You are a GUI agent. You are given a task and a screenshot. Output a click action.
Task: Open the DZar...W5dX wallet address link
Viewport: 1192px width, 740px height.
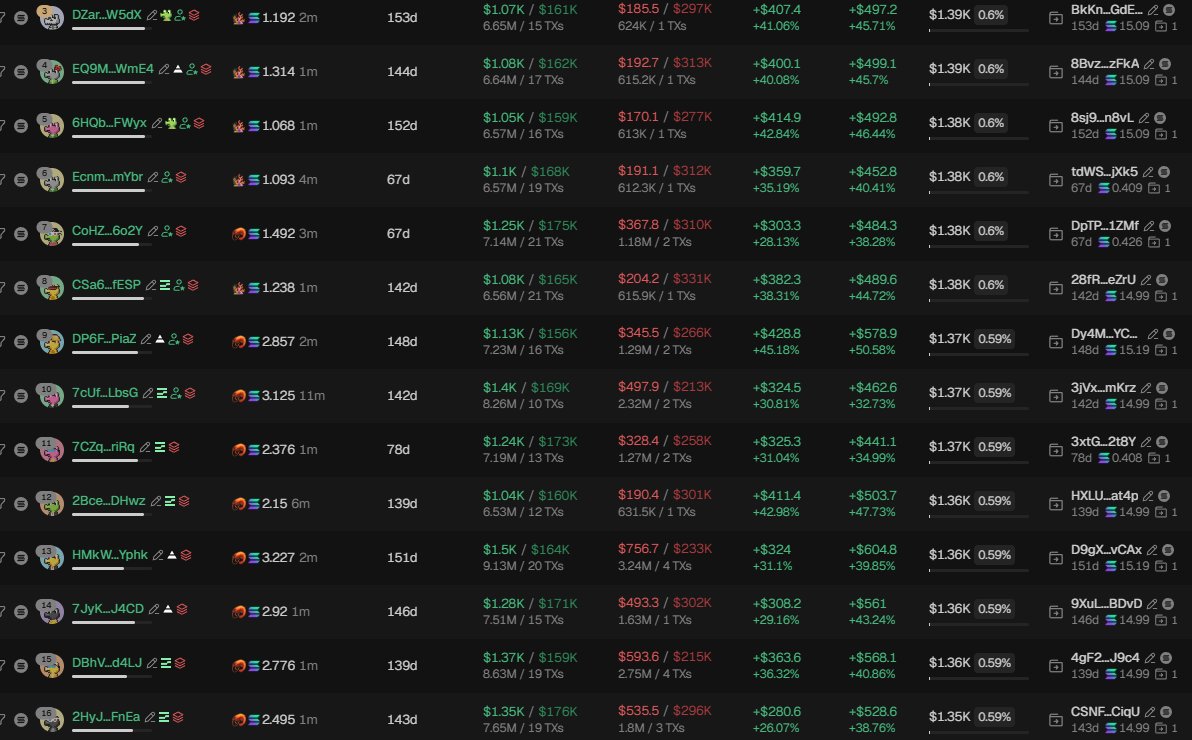pos(106,14)
